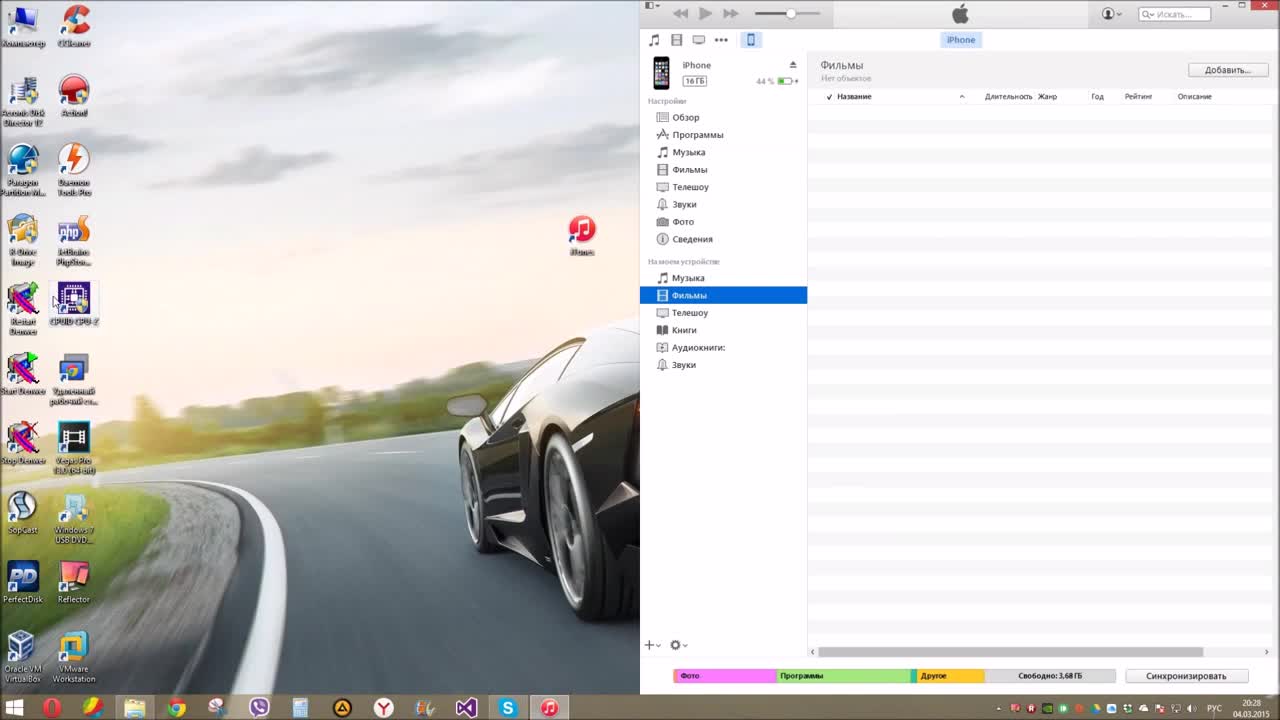
Task: Open the gear actions dropdown
Action: (678, 645)
